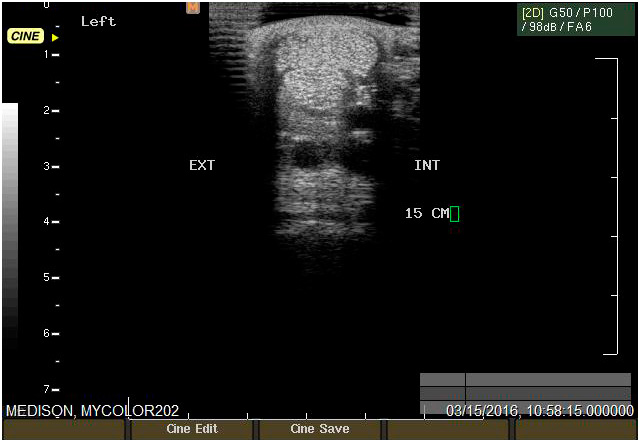Click the green text cursor after 15 CM
This screenshot has height=442, width=640.
click(455, 213)
